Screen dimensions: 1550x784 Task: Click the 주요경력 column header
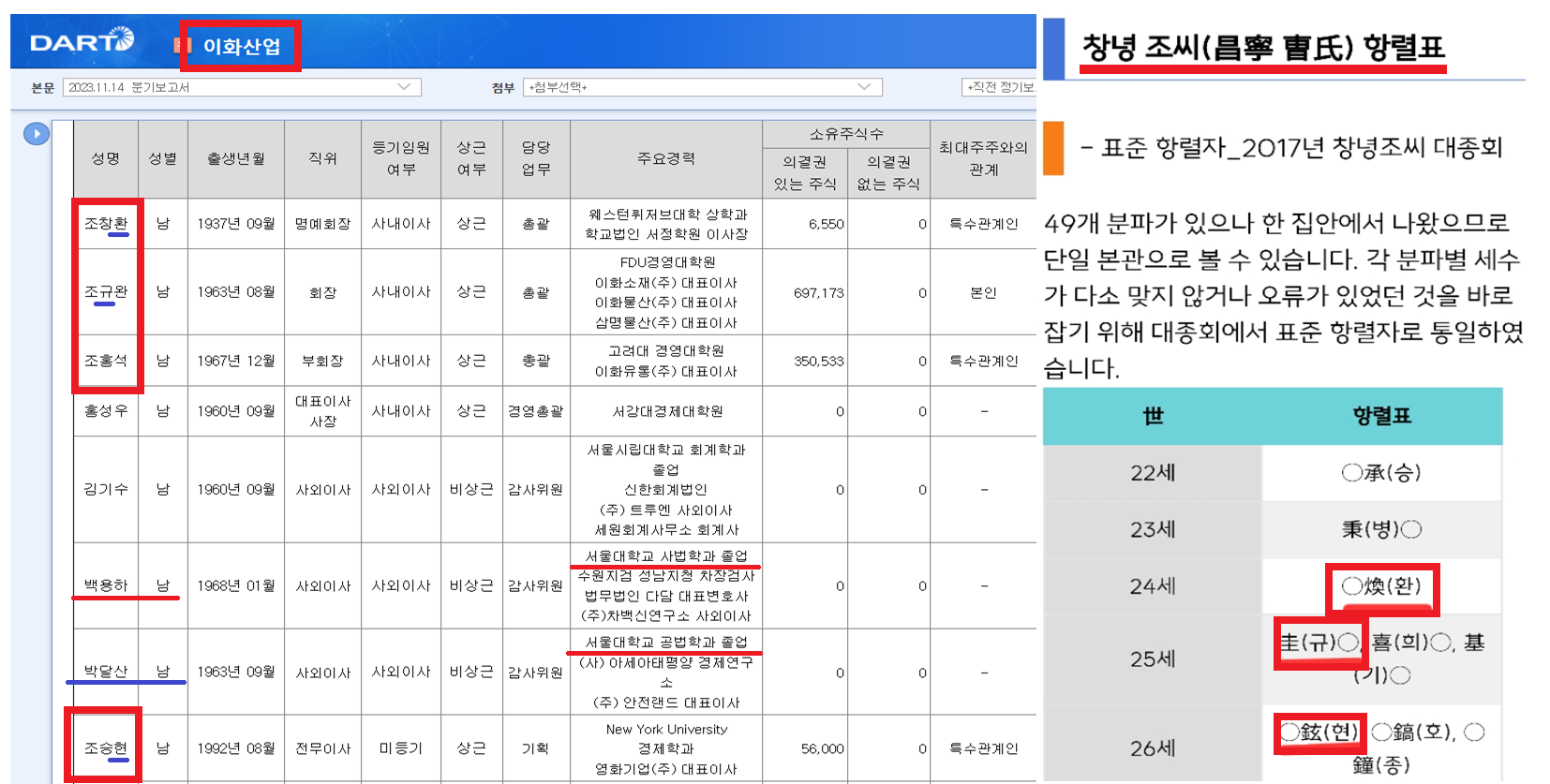click(665, 158)
